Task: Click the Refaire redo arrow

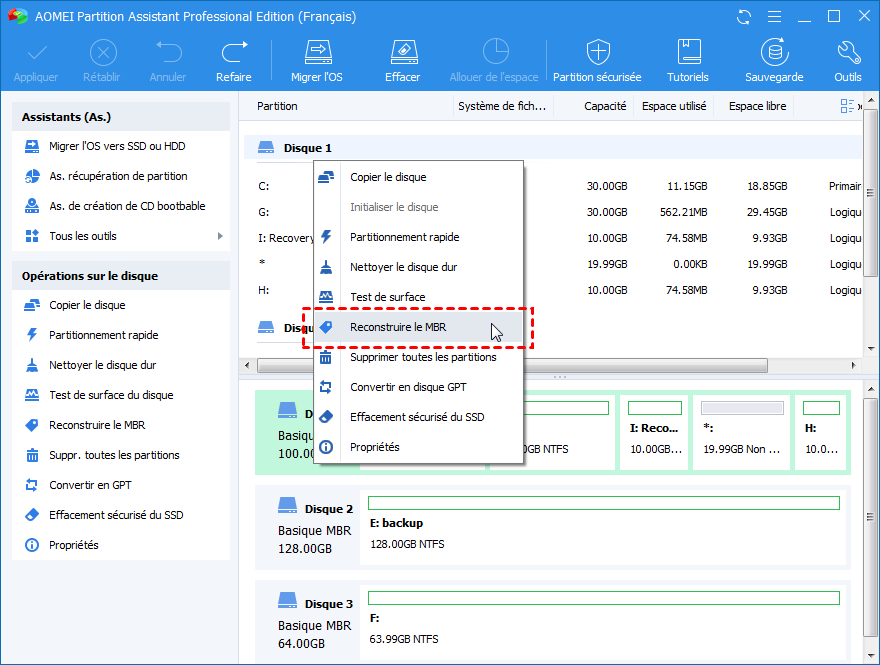Action: coord(234,52)
